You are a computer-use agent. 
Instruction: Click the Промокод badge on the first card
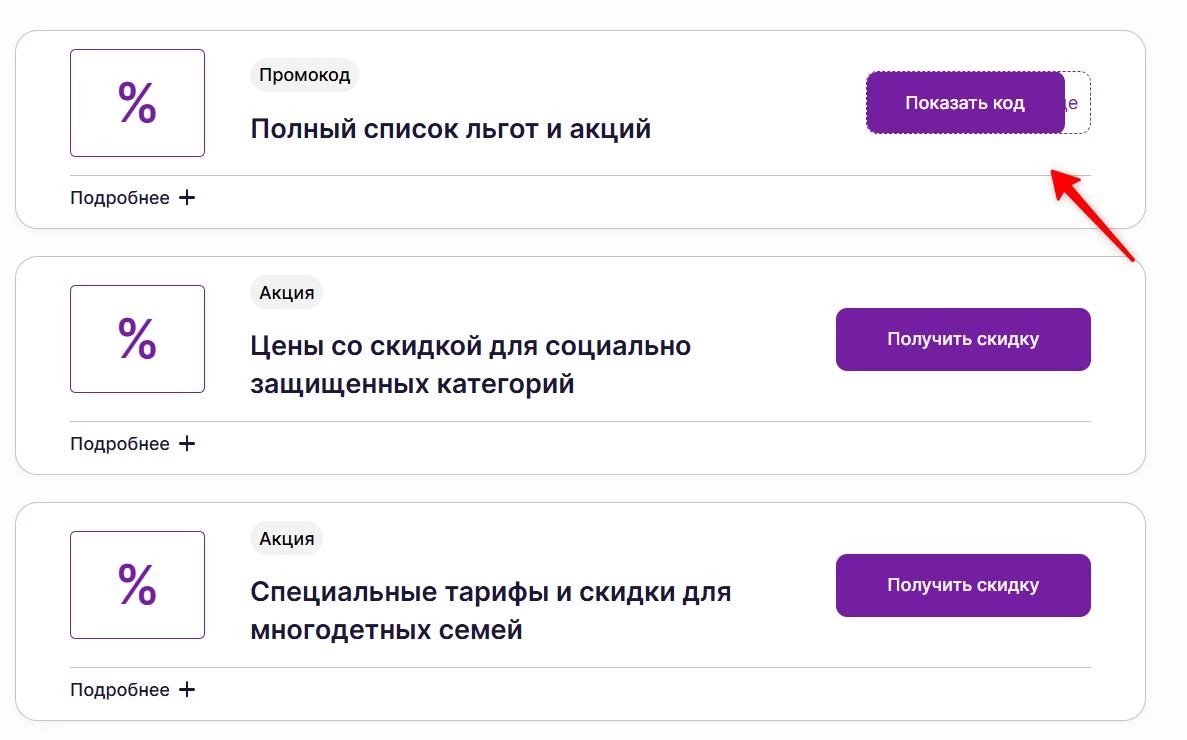click(x=304, y=74)
